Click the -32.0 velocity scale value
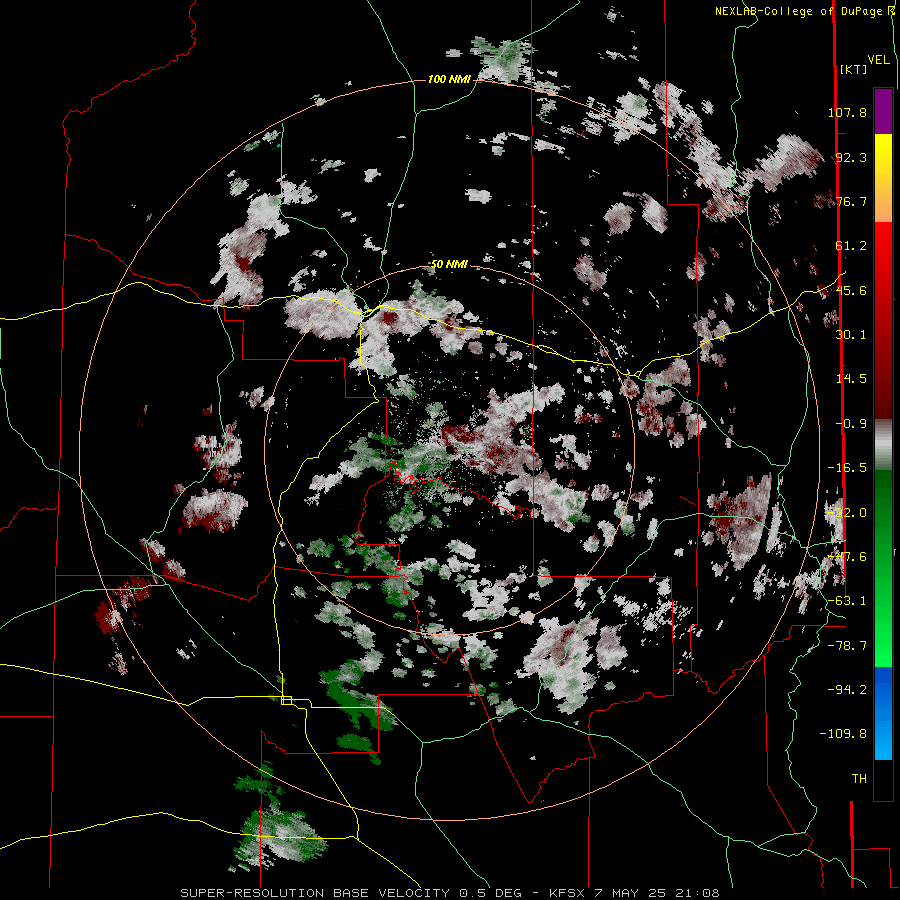The width and height of the screenshot is (900, 900). coord(847,513)
